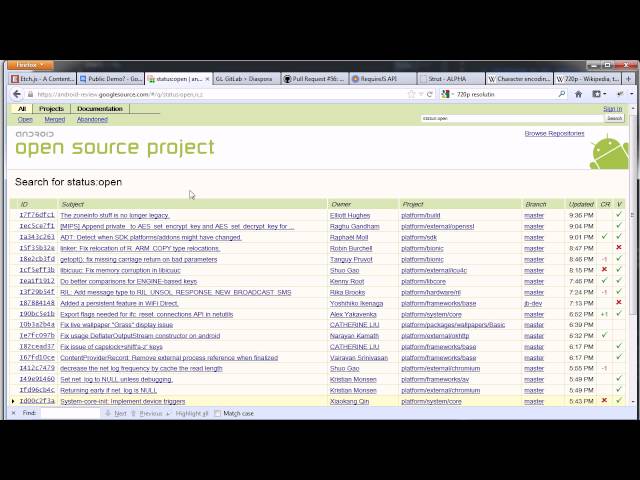Toggle the Match case checkbox
The width and height of the screenshot is (640, 480).
[x=218, y=413]
